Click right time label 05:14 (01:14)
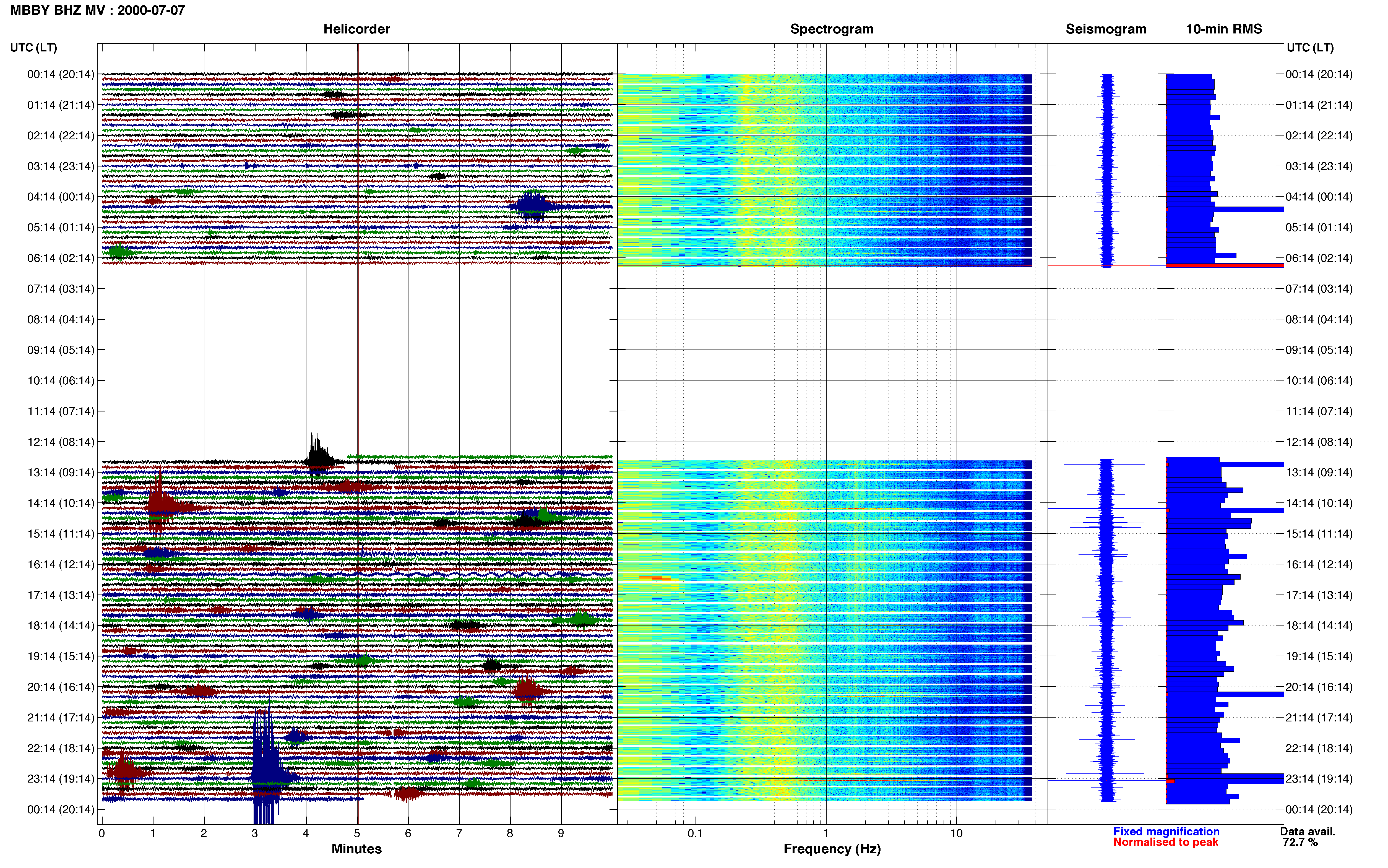This screenshot has height=868, width=1388. [x=1319, y=227]
